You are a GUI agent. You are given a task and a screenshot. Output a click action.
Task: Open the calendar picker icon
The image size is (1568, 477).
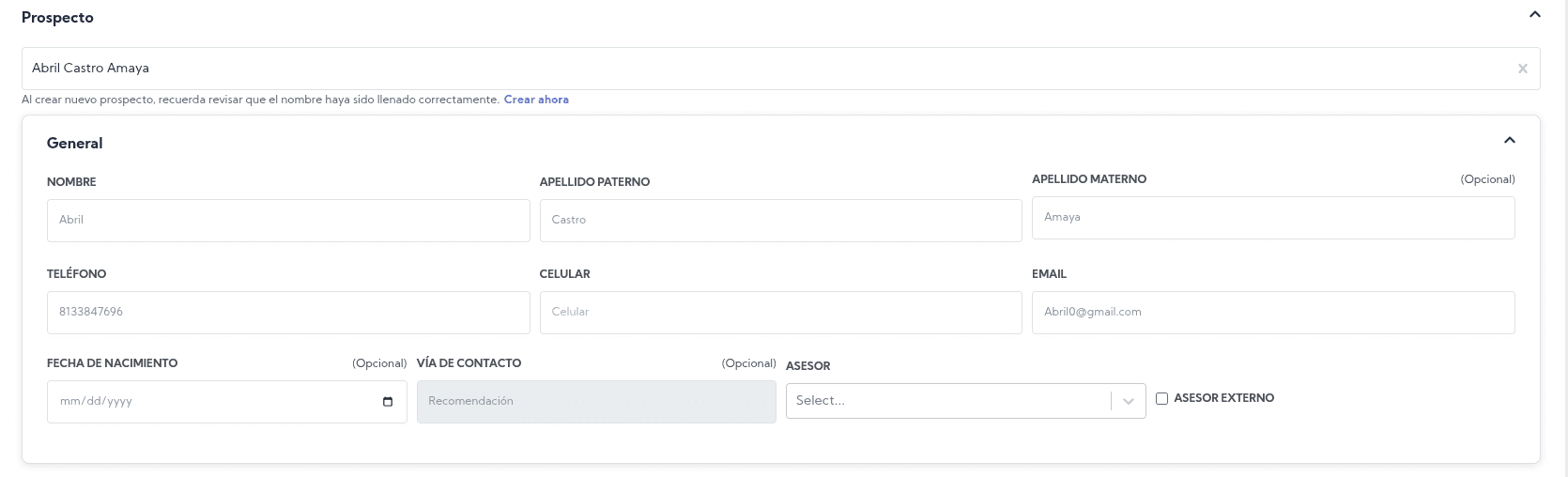pos(388,402)
